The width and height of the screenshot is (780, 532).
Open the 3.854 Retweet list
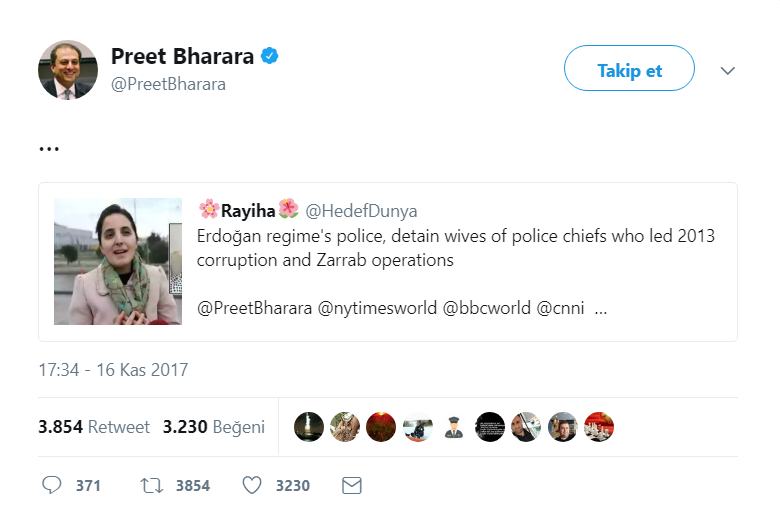tap(94, 427)
